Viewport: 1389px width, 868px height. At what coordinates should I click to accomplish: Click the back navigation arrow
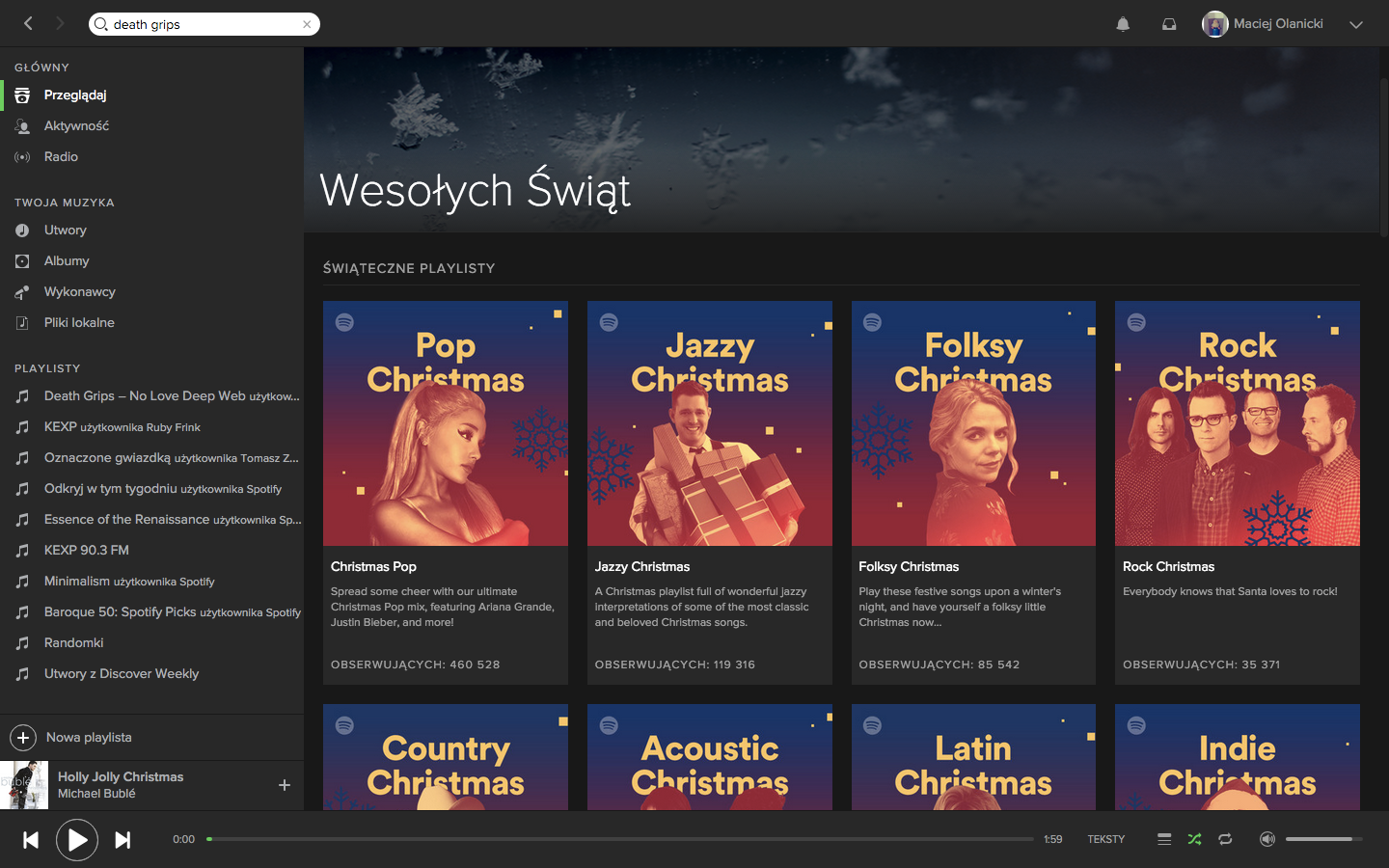click(28, 23)
